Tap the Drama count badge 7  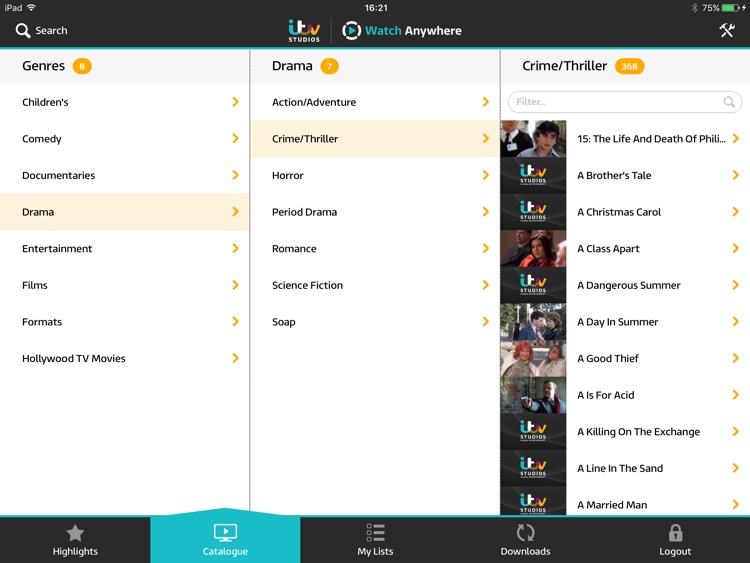[x=329, y=66]
